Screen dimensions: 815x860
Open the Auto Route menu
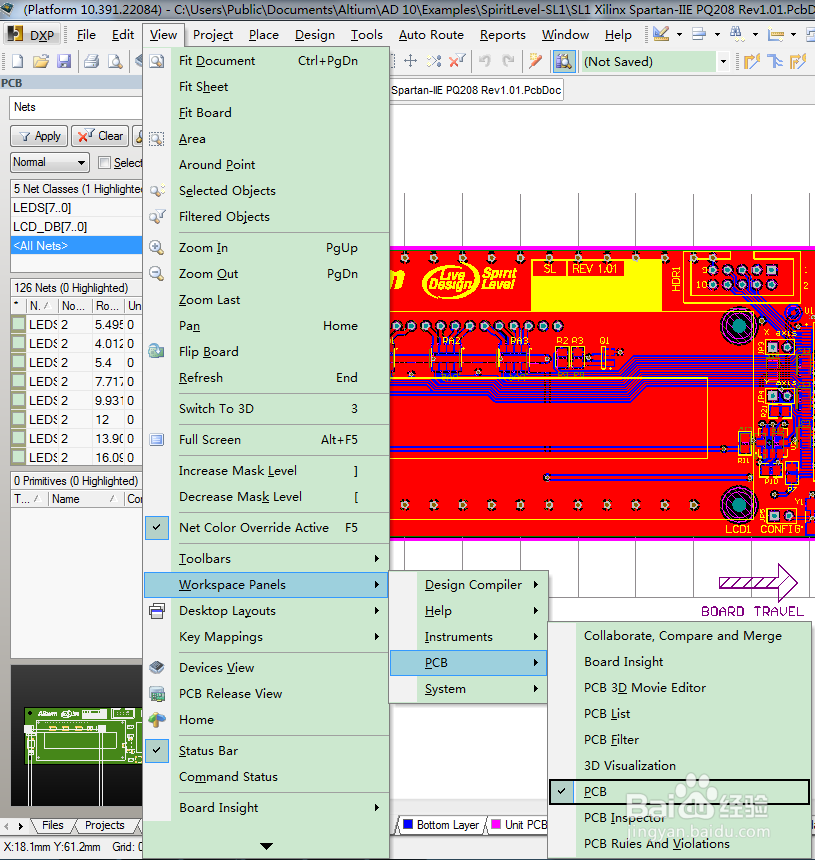coord(431,35)
